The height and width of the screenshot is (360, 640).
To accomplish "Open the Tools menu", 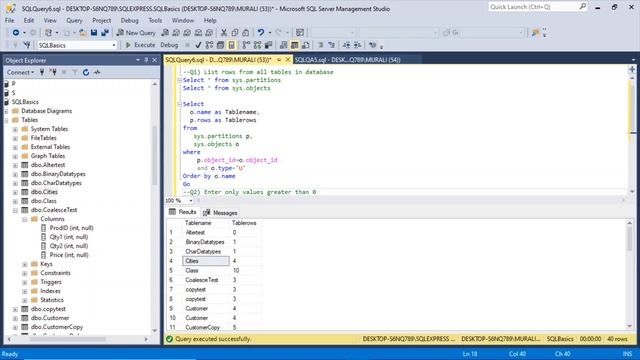I will pos(155,20).
